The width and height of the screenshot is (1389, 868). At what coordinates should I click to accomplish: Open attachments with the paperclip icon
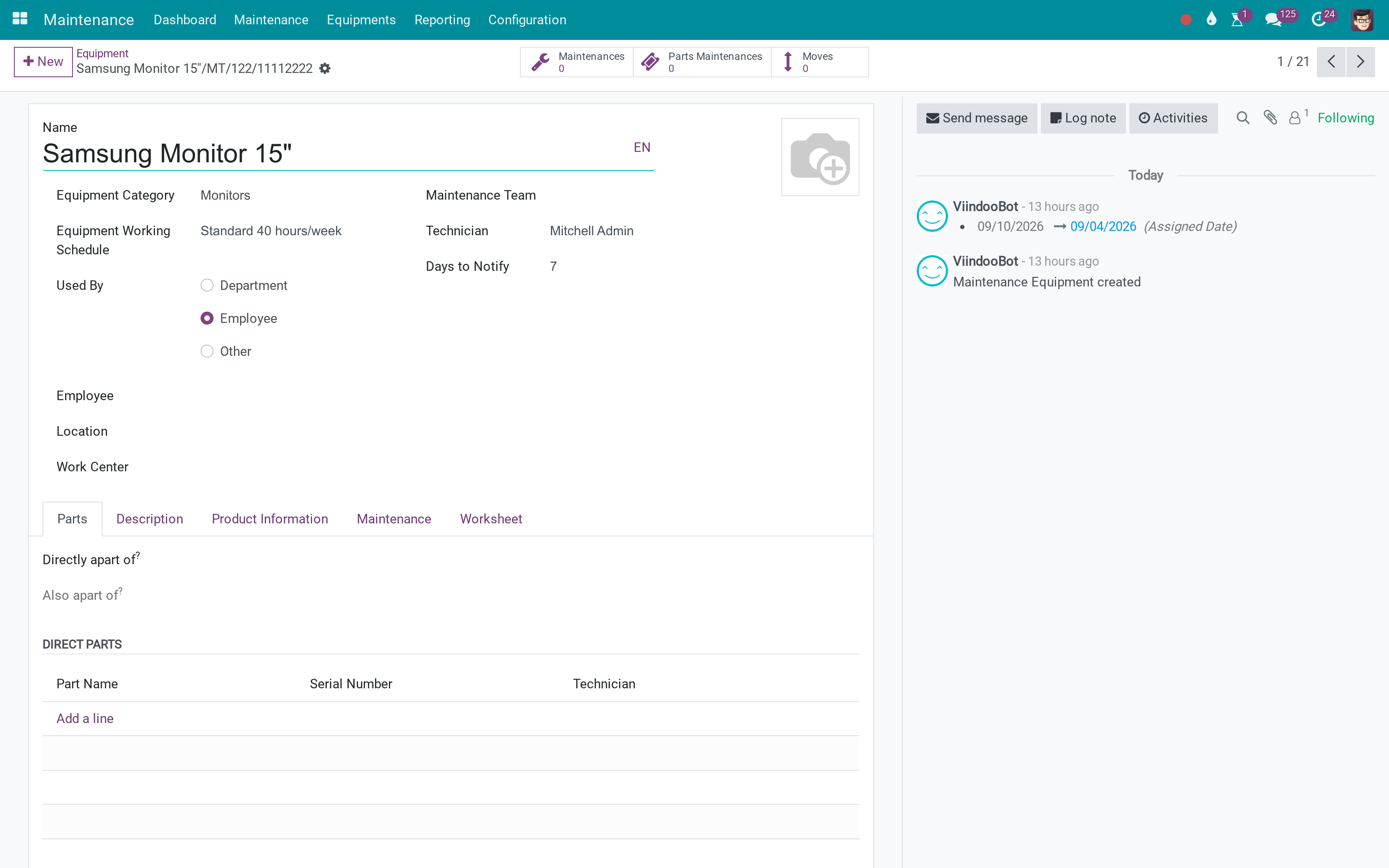click(x=1270, y=118)
